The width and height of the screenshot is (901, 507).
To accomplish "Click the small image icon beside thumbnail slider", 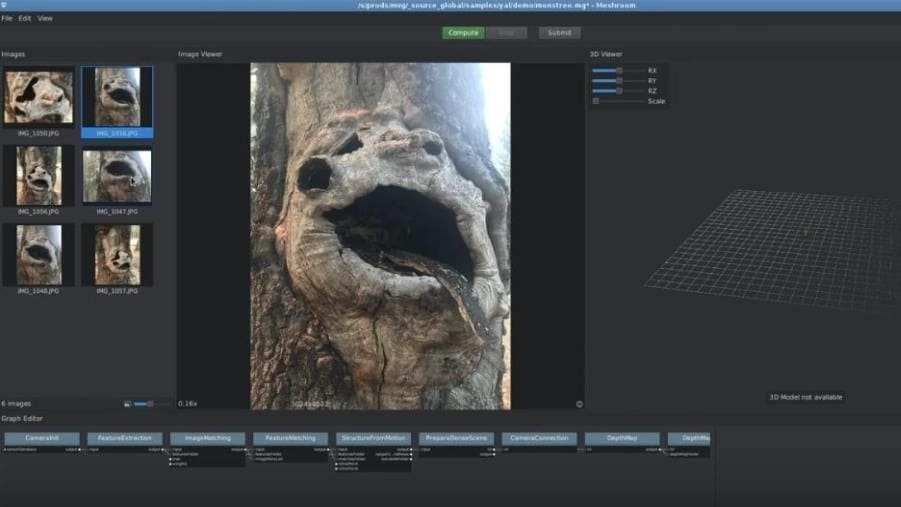I will 128,404.
